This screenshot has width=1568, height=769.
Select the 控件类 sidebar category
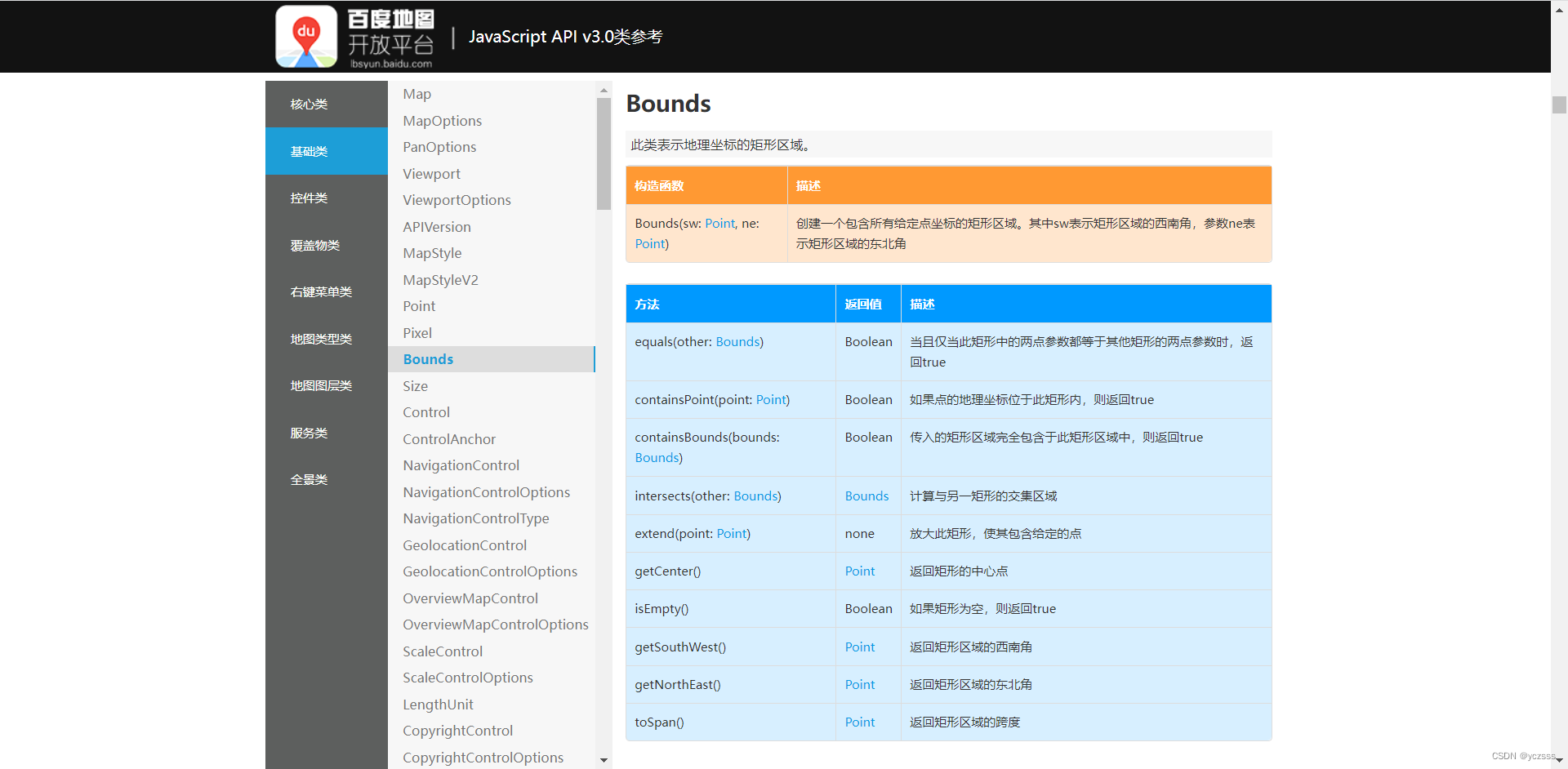(x=308, y=198)
